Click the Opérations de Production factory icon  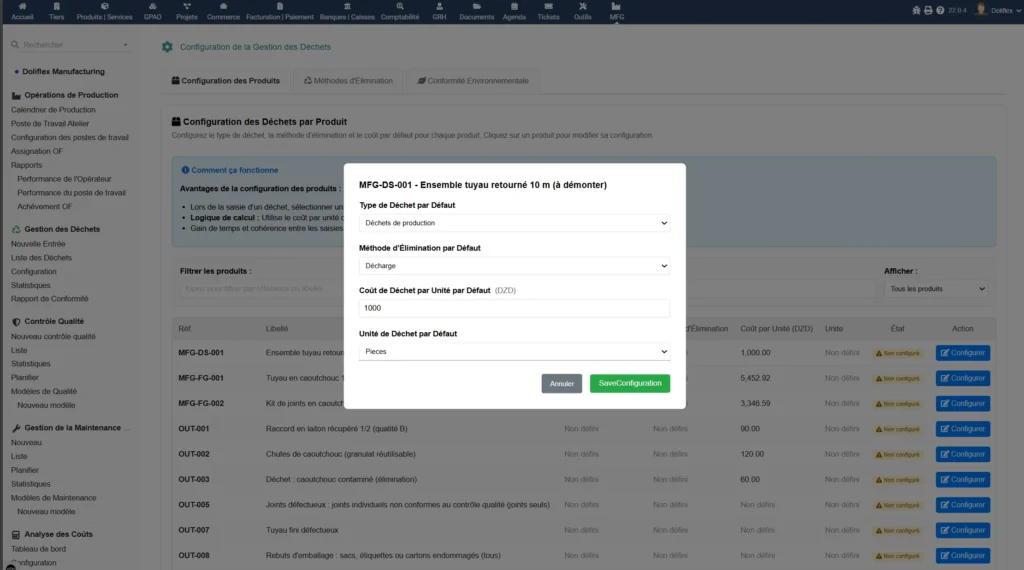pyautogui.click(x=16, y=95)
